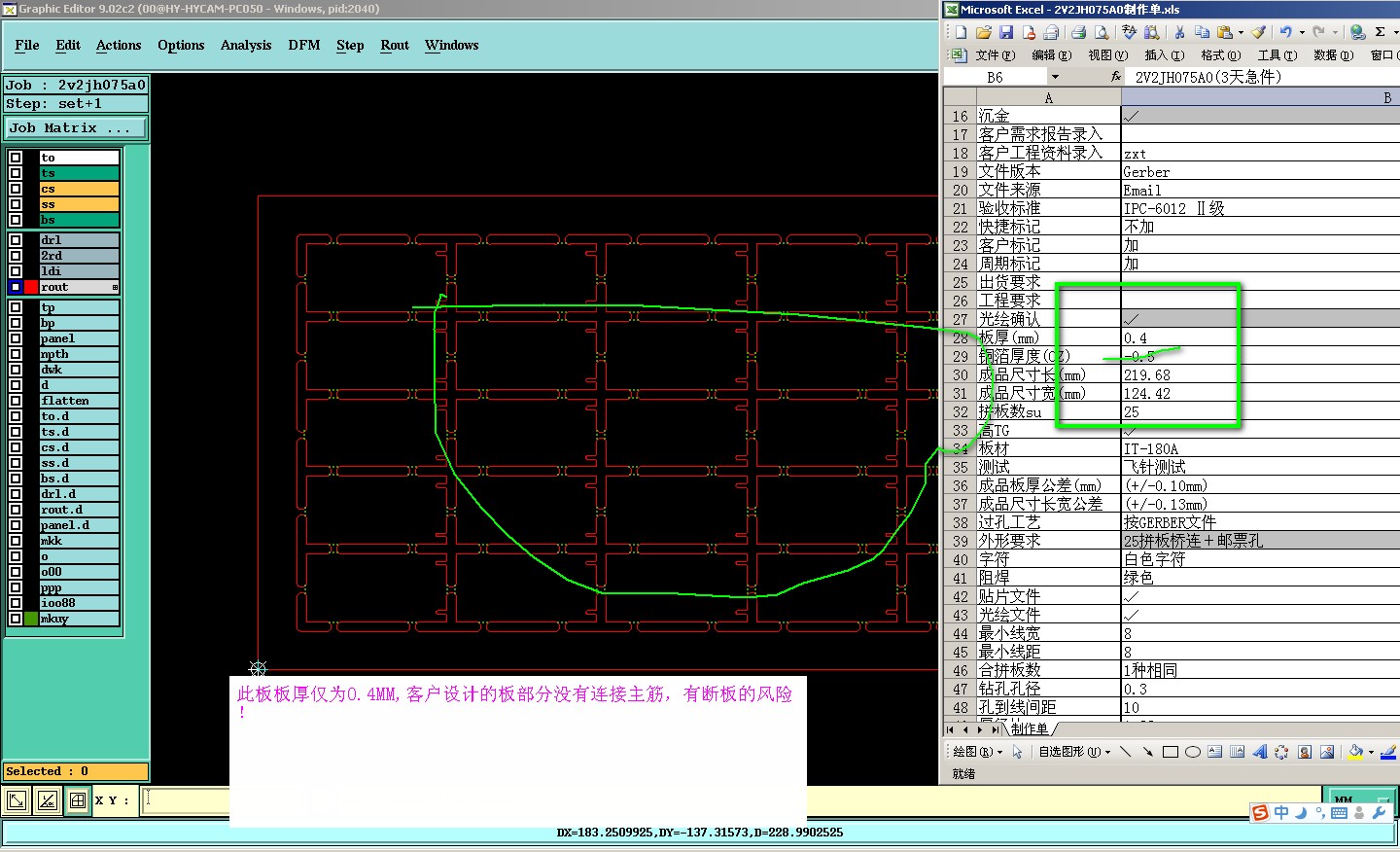Image resolution: width=1400 pixels, height=852 pixels.
Task: Select the Rectangle shape tool in Excel
Action: point(1170,752)
